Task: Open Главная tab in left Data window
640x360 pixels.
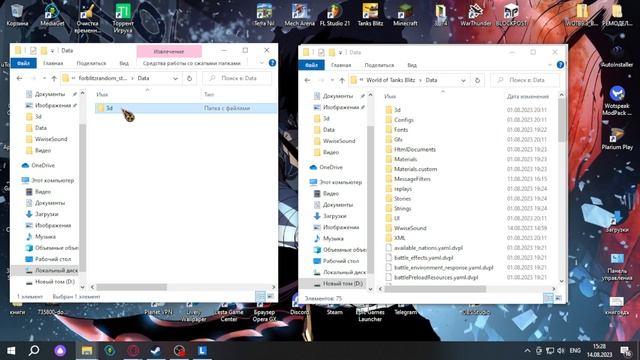Action: 53,63
